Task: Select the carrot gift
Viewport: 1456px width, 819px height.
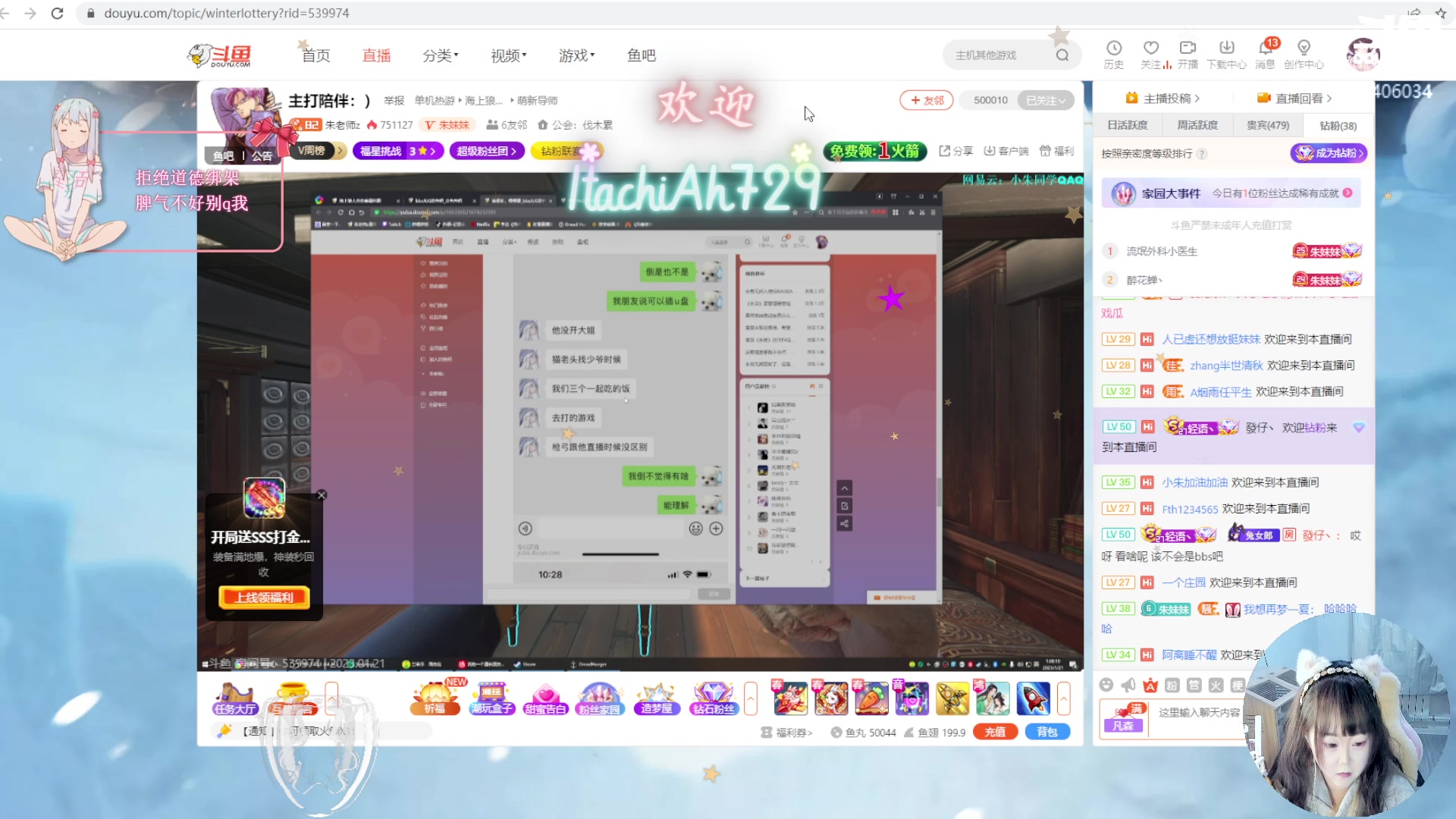Action: pyautogui.click(x=871, y=698)
